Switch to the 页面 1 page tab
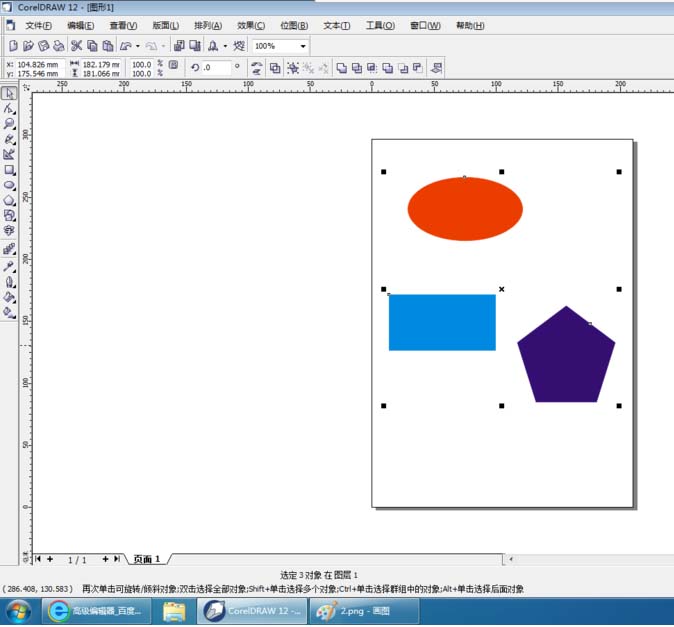The width and height of the screenshot is (674, 627). tap(146, 559)
